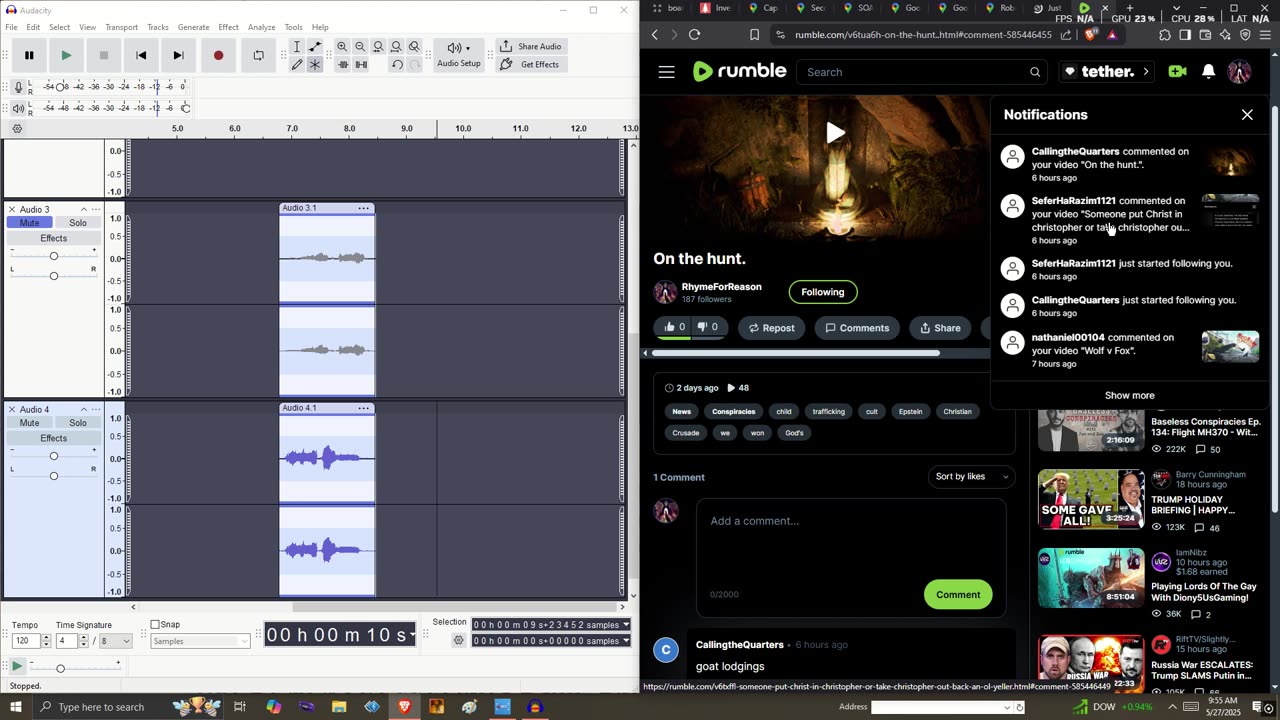Enable the Loop playback button
This screenshot has height=720, width=1280.
point(258,56)
